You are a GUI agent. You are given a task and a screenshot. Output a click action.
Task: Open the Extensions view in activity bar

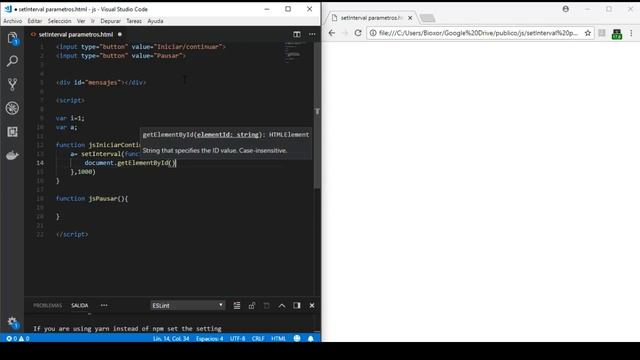pyautogui.click(x=12, y=131)
